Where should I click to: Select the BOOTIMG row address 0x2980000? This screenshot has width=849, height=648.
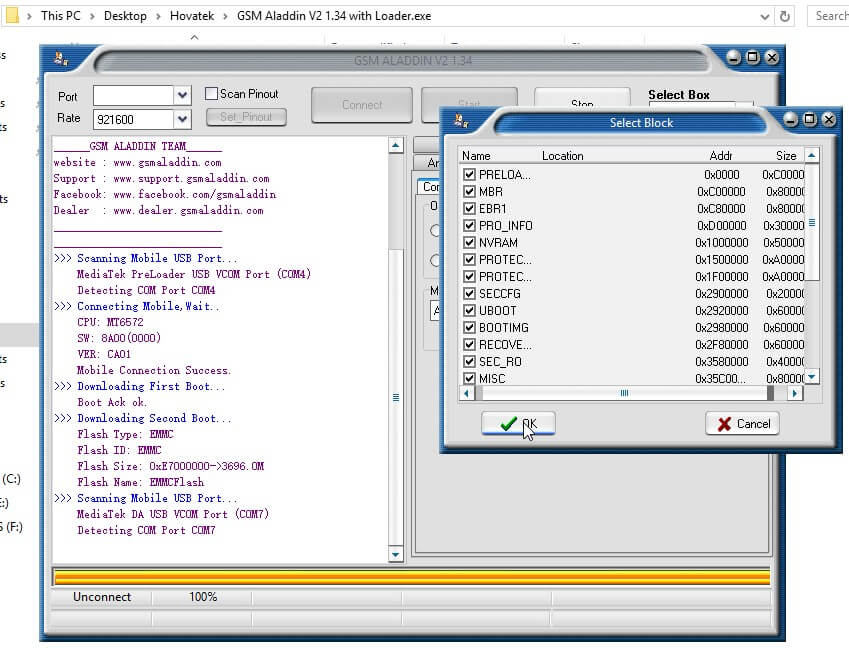[x=721, y=328]
